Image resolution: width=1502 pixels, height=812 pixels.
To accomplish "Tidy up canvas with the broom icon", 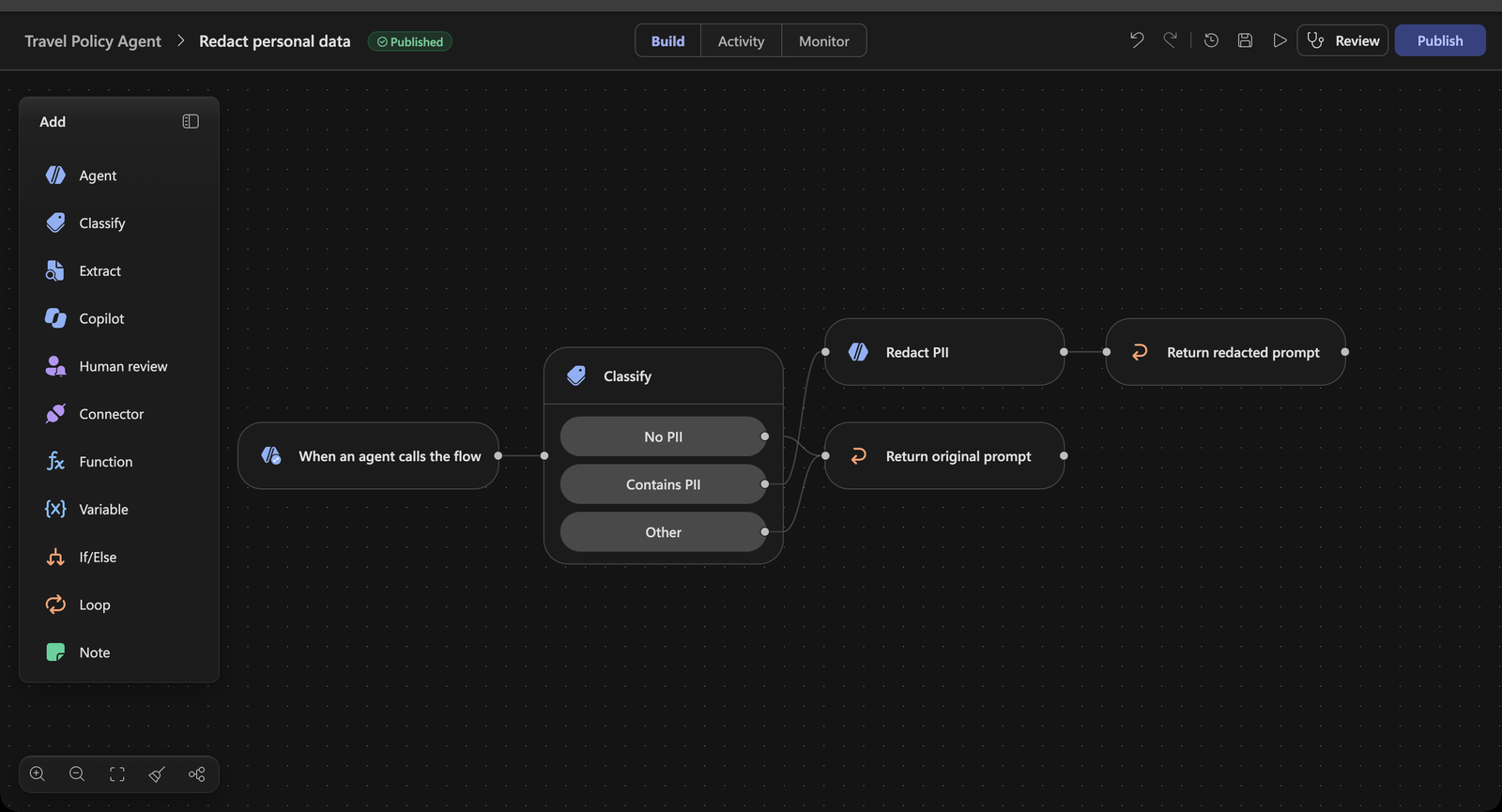I will pos(157,774).
